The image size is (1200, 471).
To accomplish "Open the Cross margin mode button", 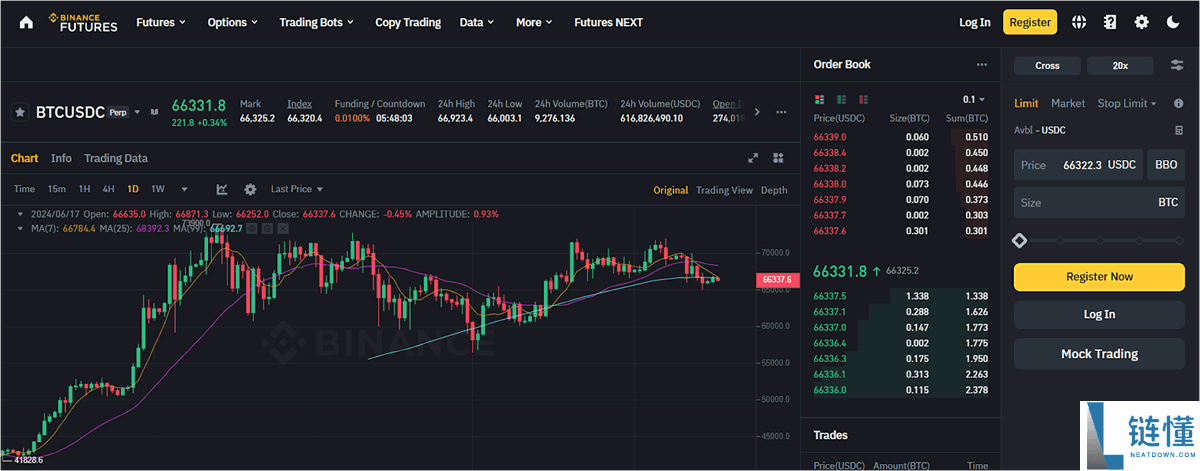I will [x=1047, y=65].
